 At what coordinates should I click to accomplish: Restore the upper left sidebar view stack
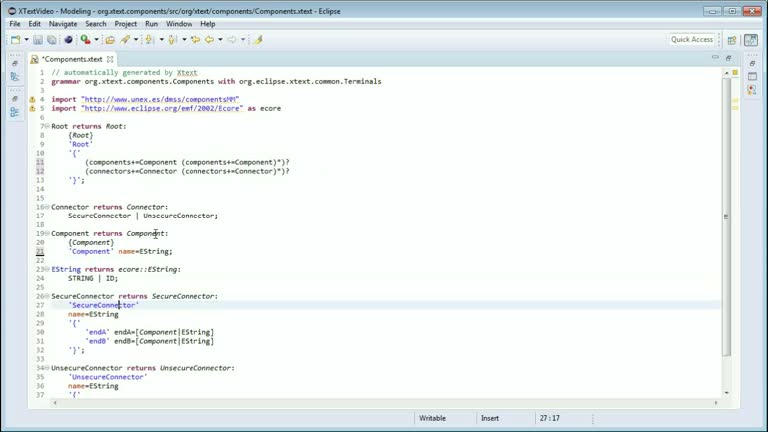click(x=15, y=63)
